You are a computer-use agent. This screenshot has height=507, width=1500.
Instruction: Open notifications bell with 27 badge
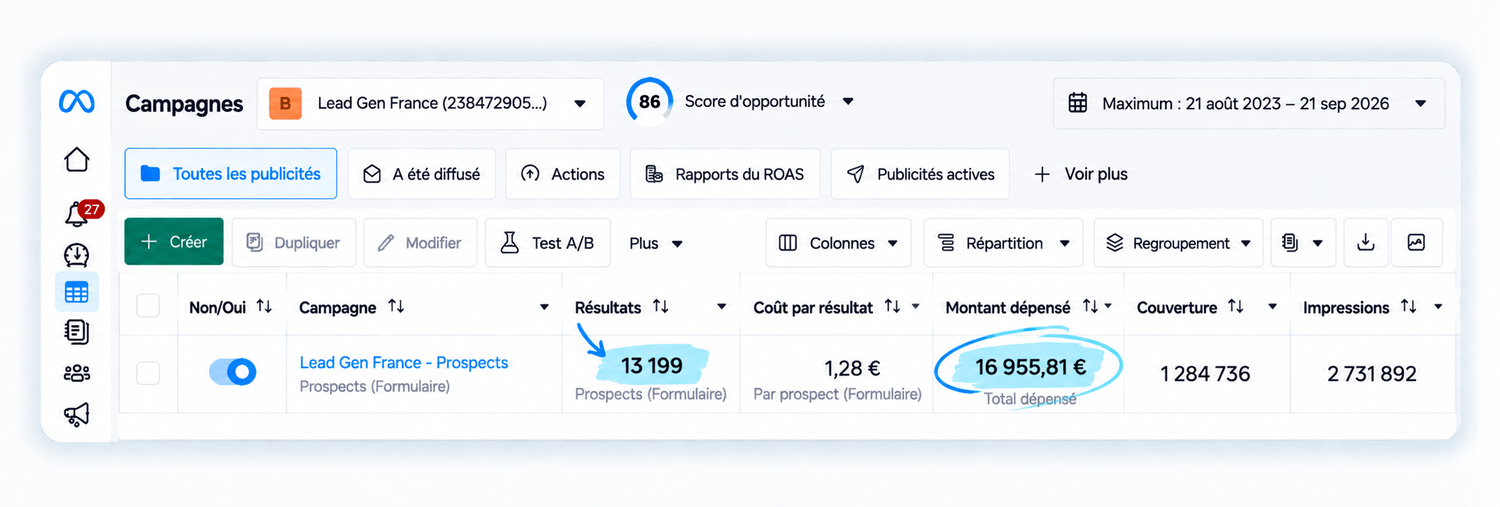point(77,212)
